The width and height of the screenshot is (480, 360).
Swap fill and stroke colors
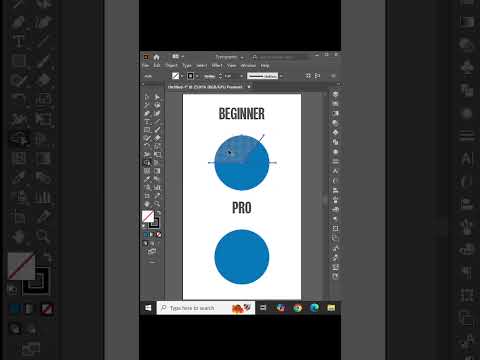159,213
